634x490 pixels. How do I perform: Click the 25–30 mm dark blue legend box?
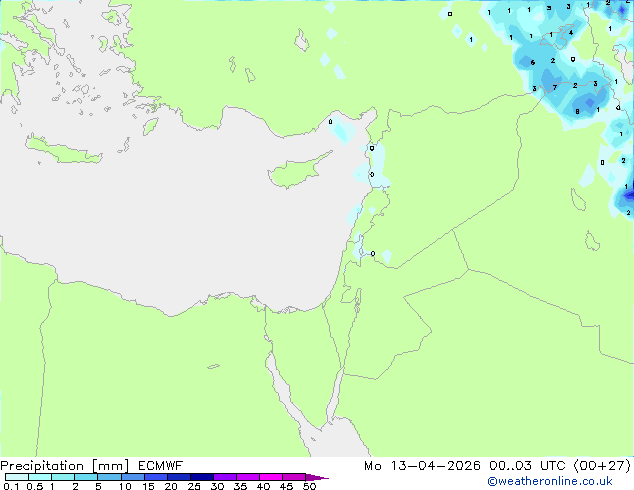pyautogui.click(x=201, y=477)
